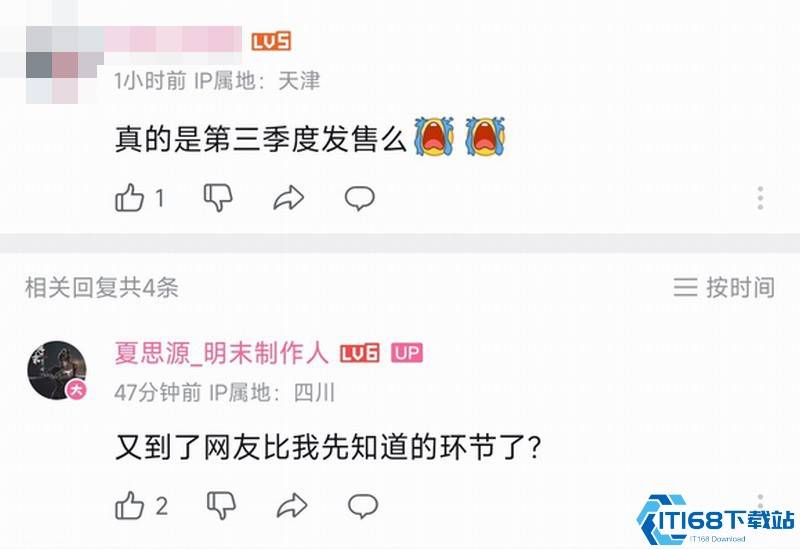The height and width of the screenshot is (549, 800).
Task: Open 夏思源's avatar thumbnail
Action: coord(57,370)
